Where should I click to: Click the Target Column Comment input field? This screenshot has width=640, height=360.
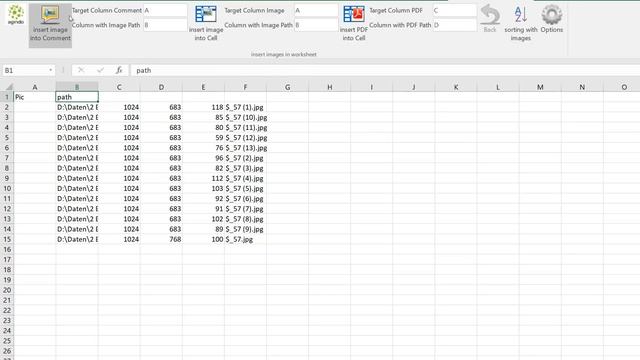click(165, 11)
